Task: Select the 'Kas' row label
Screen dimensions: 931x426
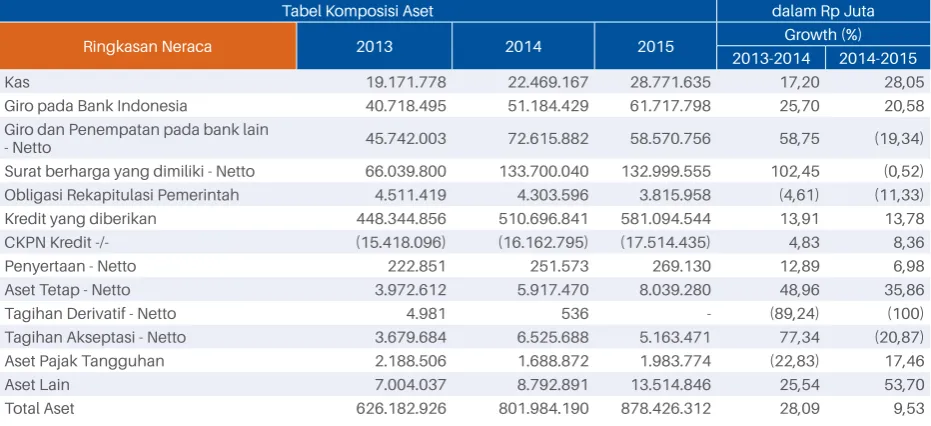Action: click(x=17, y=82)
